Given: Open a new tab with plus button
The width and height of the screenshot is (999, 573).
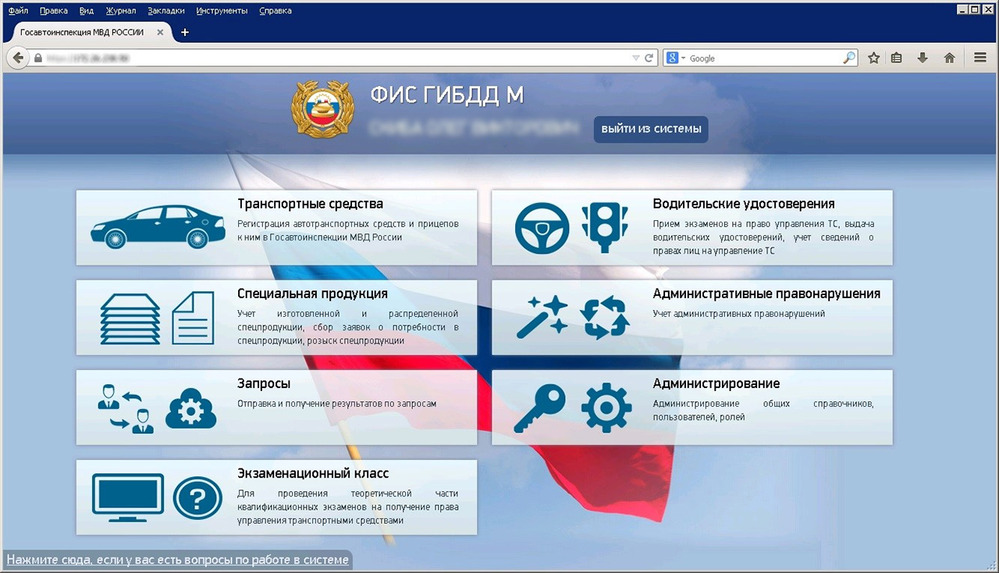Looking at the screenshot, I should coord(185,32).
